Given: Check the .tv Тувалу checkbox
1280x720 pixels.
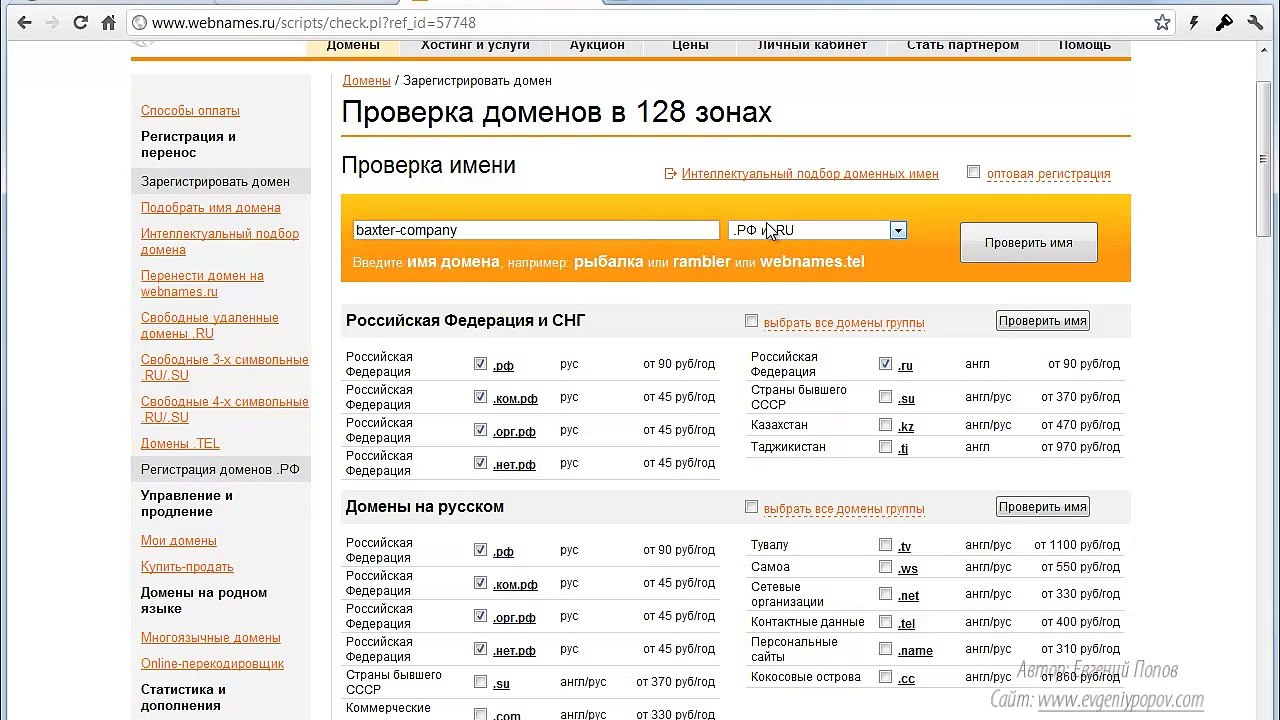Looking at the screenshot, I should click(x=885, y=545).
